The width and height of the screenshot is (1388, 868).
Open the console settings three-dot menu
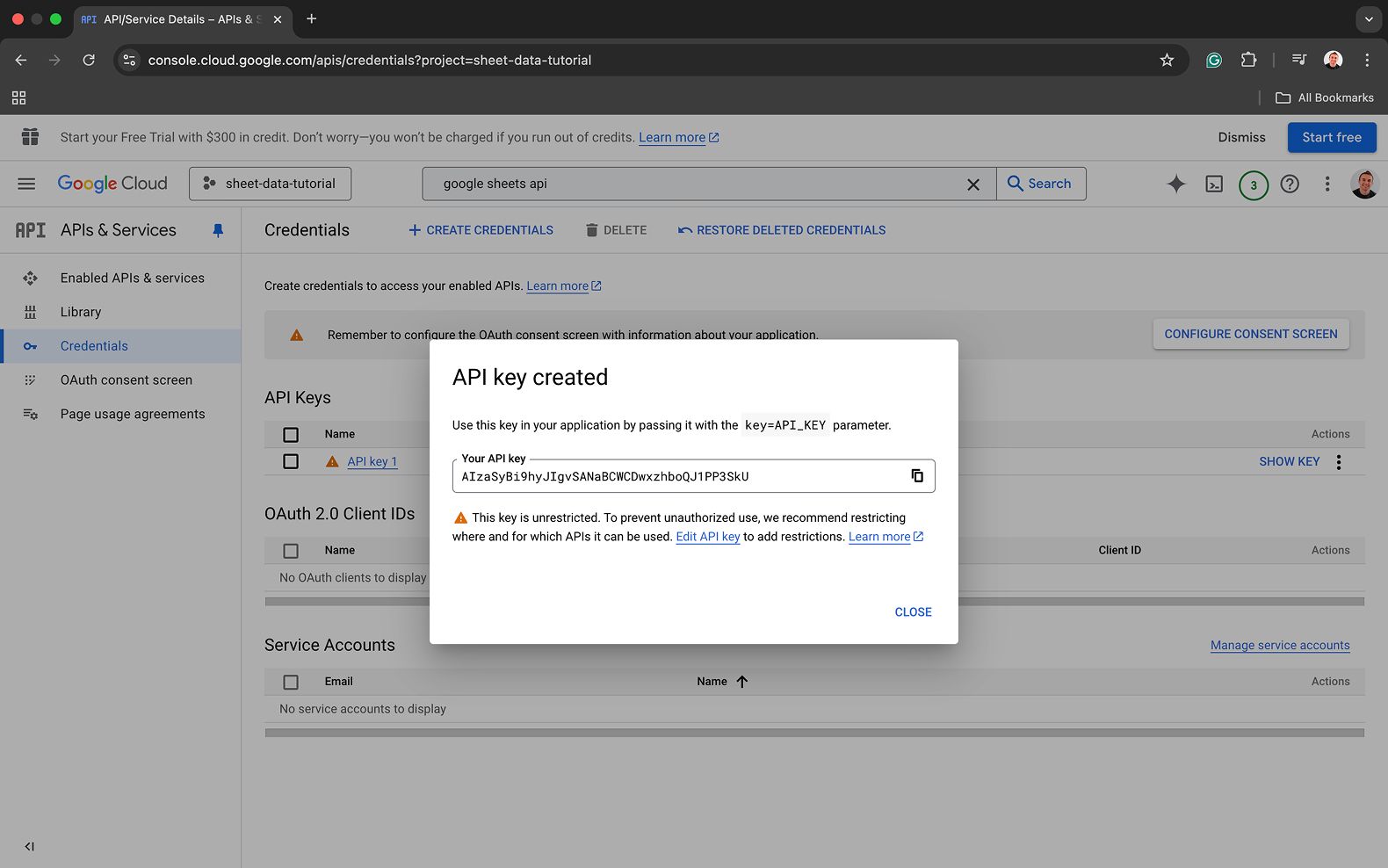[x=1327, y=184]
